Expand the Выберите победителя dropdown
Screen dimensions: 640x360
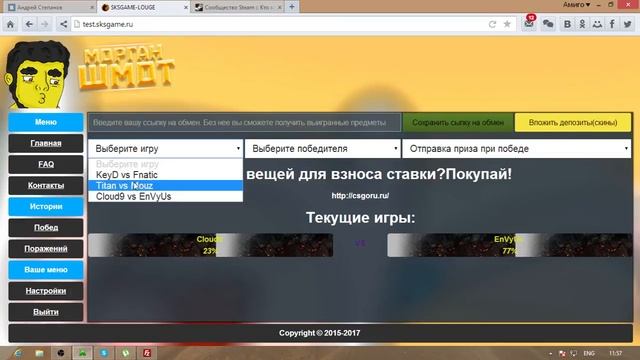pos(322,149)
